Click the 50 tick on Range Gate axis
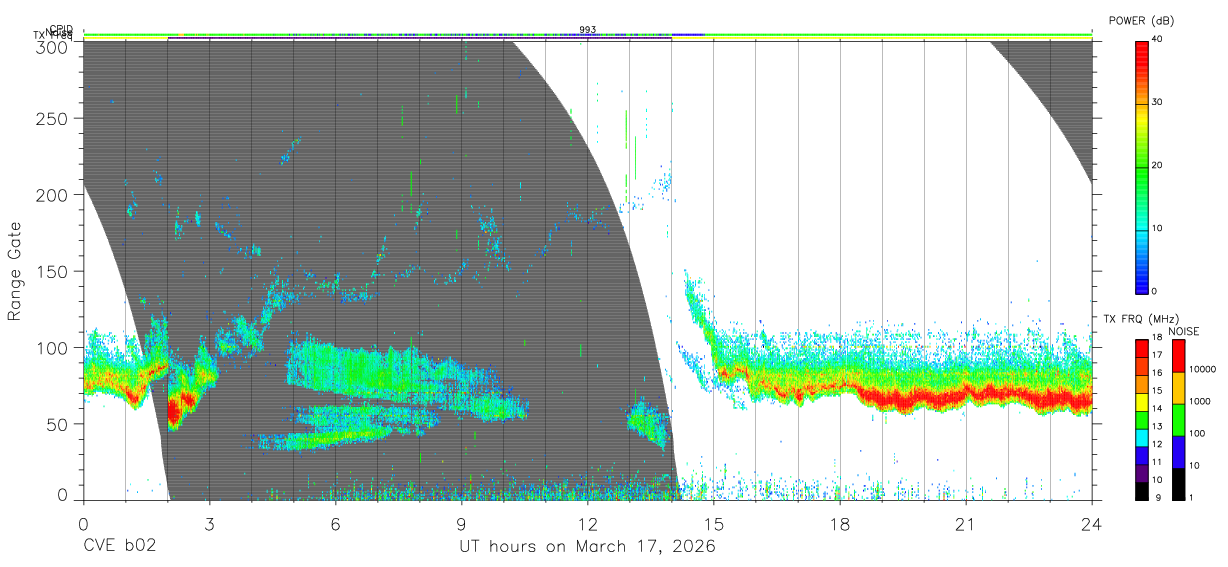 click(x=58, y=423)
